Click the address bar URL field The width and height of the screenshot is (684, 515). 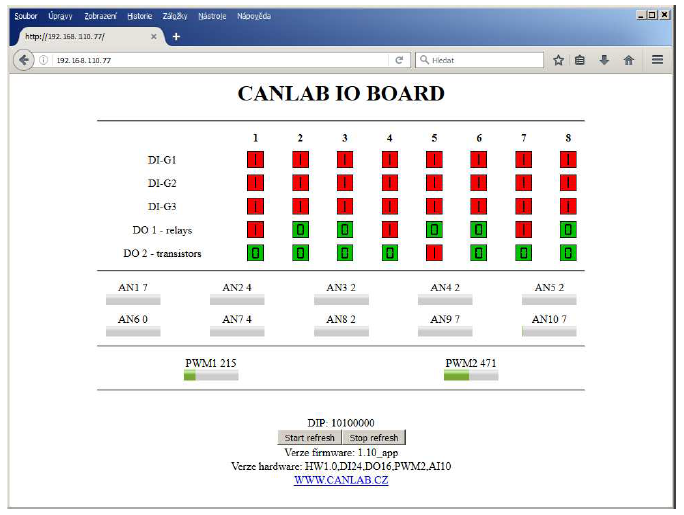220,60
